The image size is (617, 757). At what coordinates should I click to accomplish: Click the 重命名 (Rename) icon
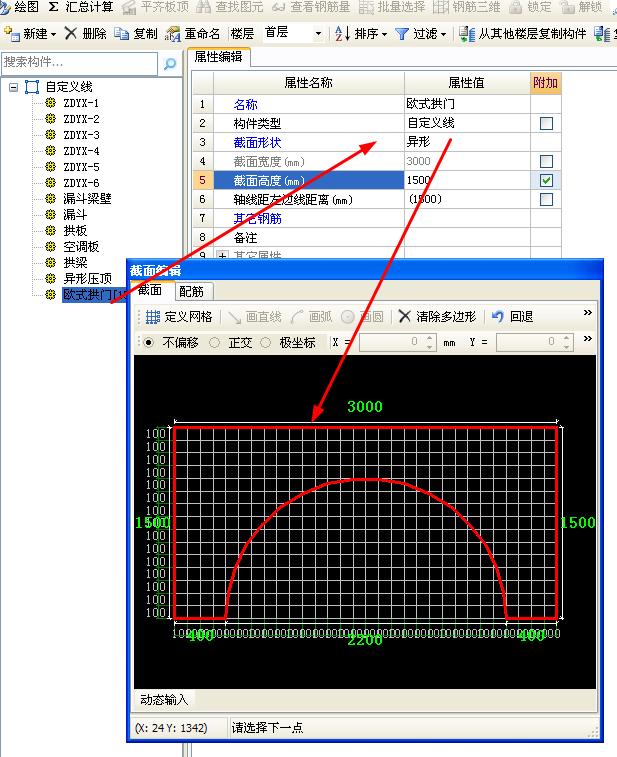(x=173, y=34)
